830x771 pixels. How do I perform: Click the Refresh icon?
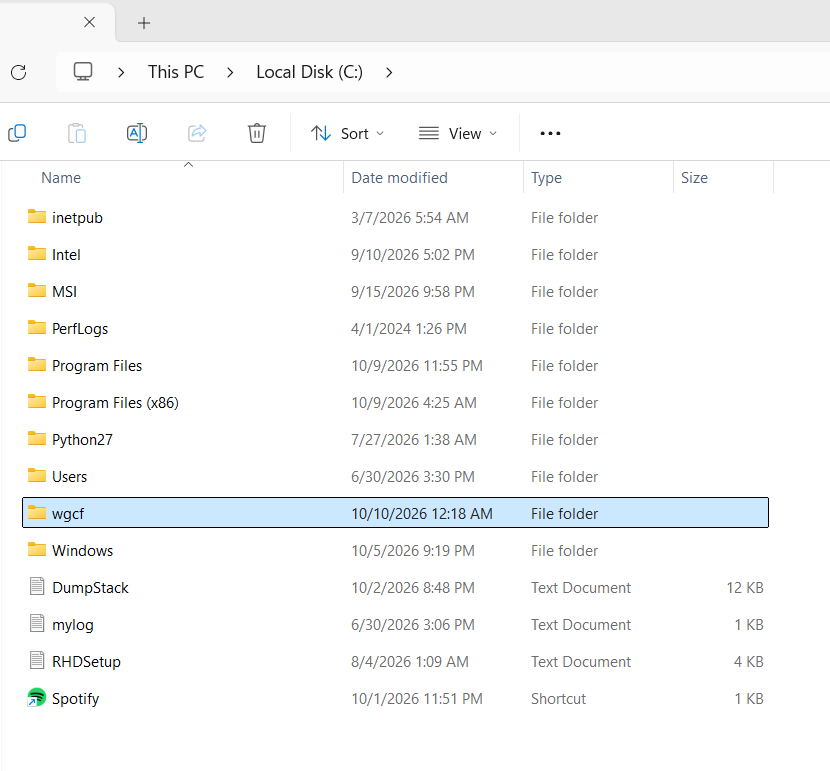click(19, 72)
